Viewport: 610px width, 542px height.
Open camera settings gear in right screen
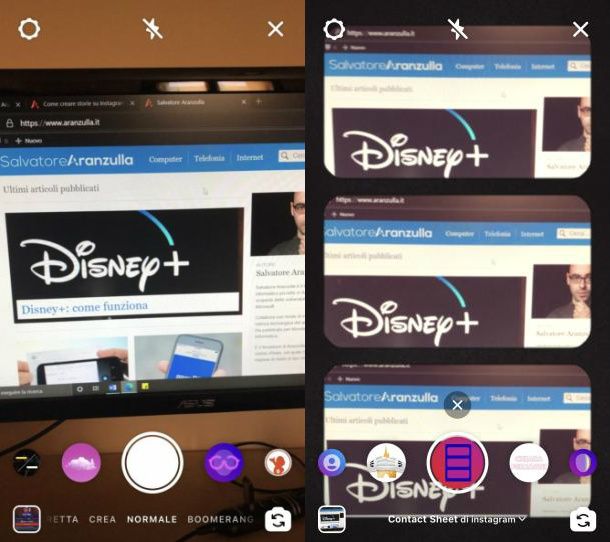334,29
